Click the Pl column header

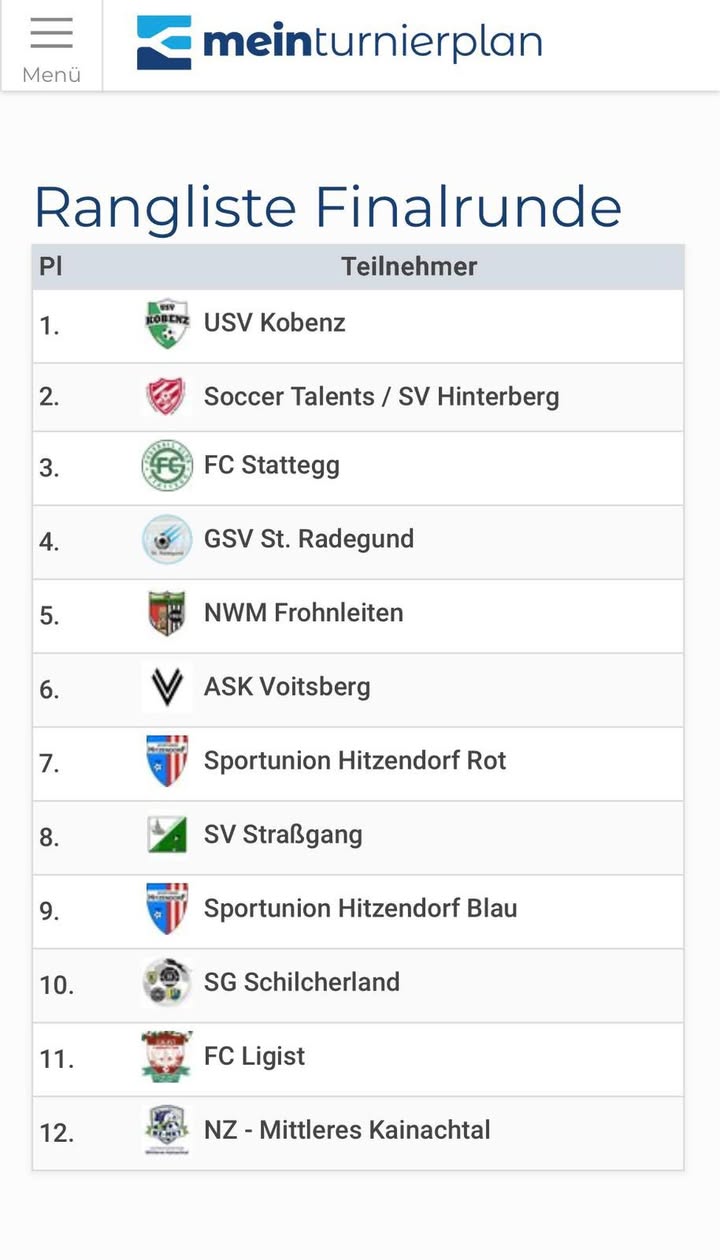[x=51, y=267]
